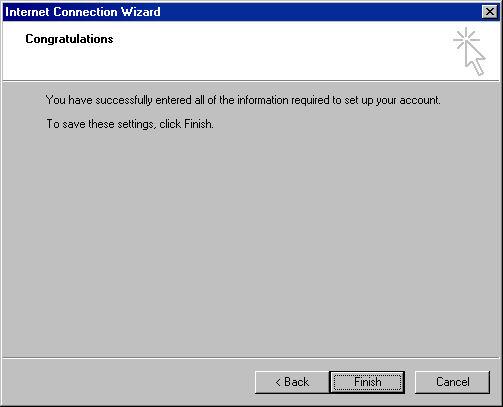Viewport: 503px width, 407px height.
Task: Click the 'You have successfully entered' message
Action: click(x=243, y=100)
